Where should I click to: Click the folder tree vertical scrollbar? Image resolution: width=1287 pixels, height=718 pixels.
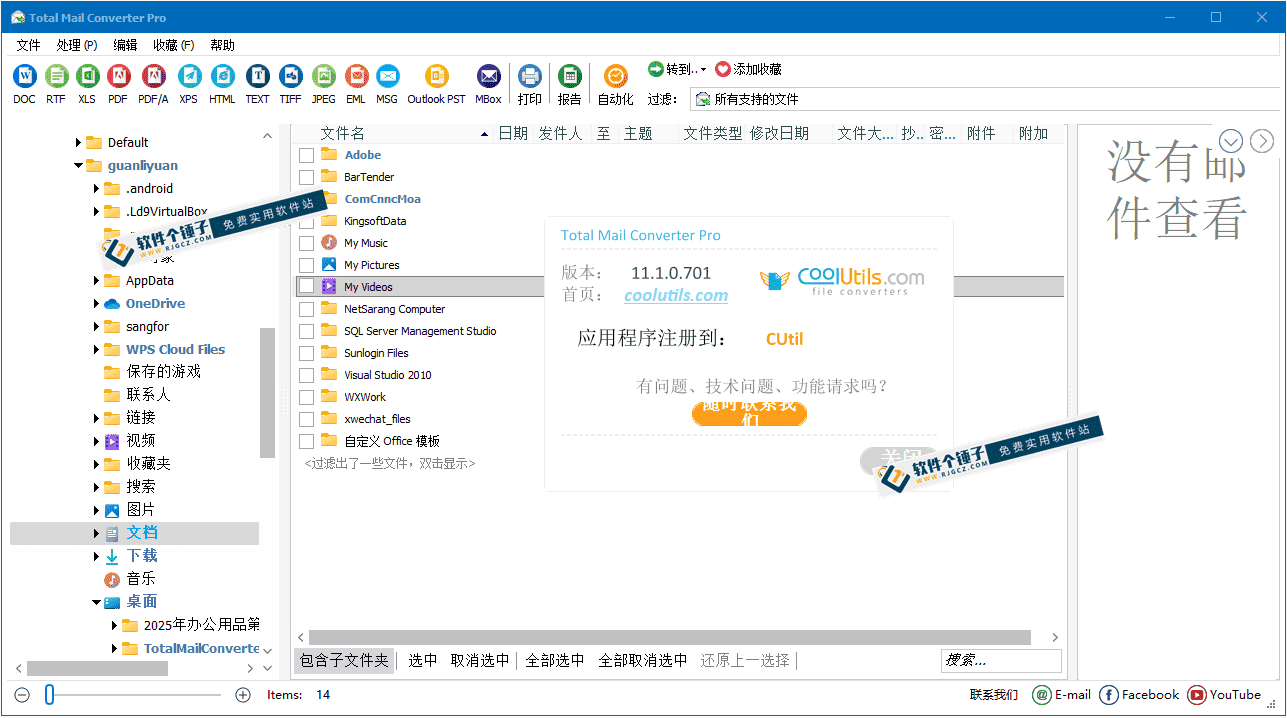click(267, 392)
